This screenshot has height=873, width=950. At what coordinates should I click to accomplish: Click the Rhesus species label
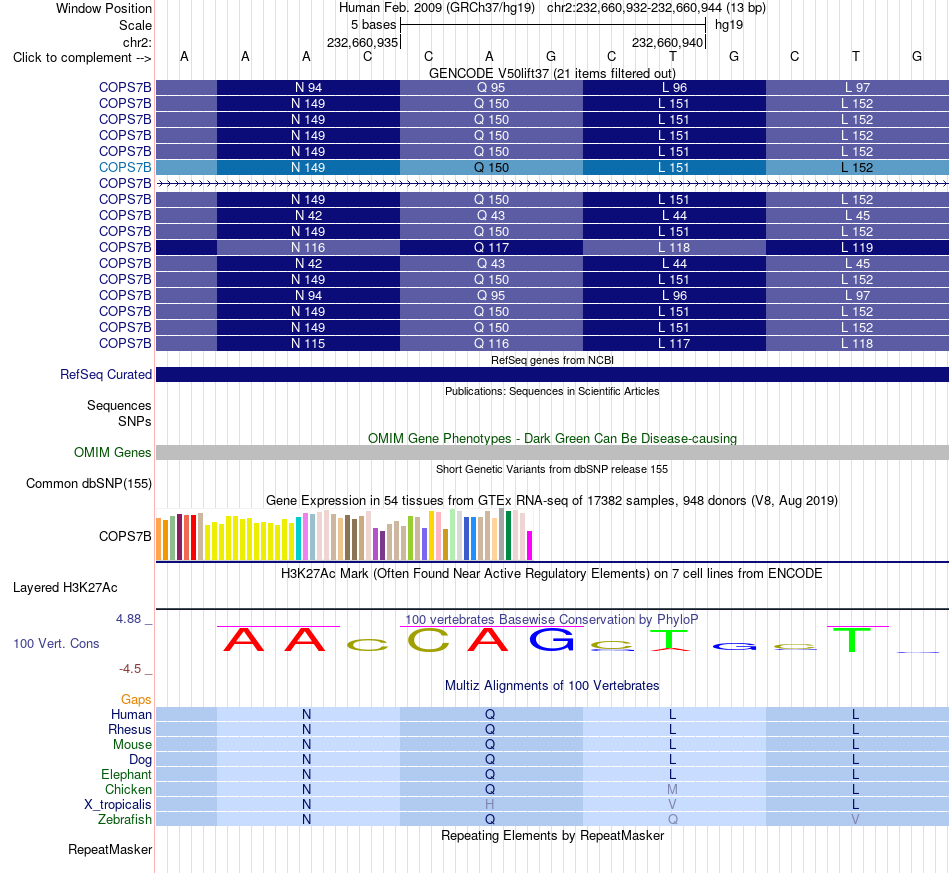pos(130,729)
